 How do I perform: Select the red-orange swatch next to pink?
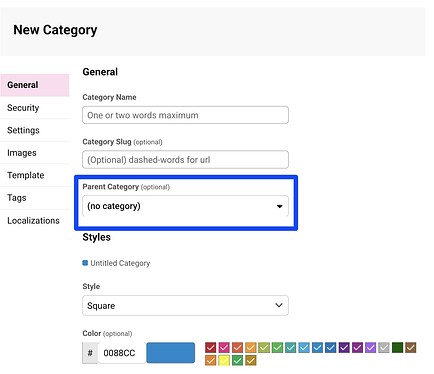pyautogui.click(x=237, y=348)
